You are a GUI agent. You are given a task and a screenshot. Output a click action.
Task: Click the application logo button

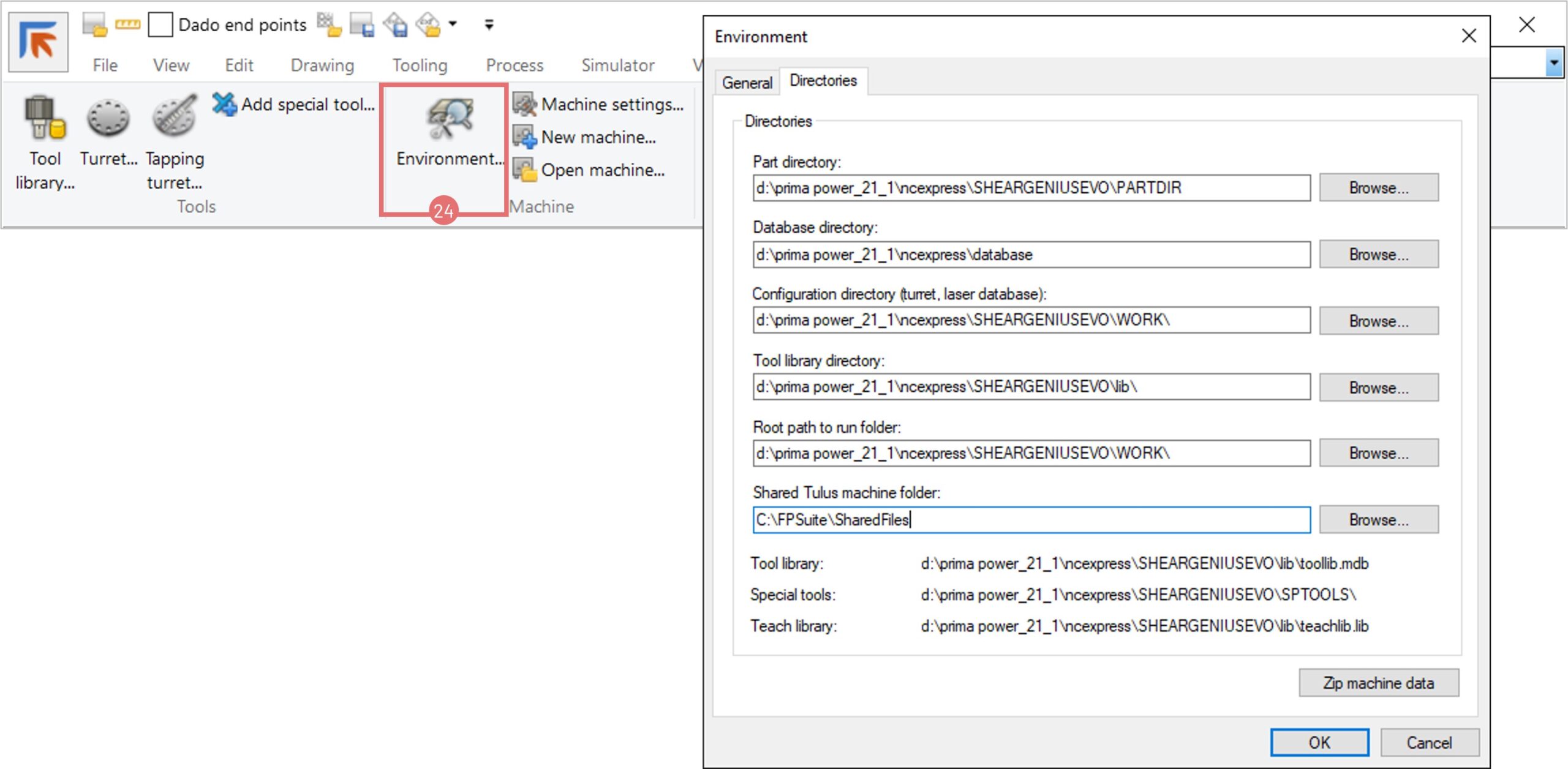(38, 42)
